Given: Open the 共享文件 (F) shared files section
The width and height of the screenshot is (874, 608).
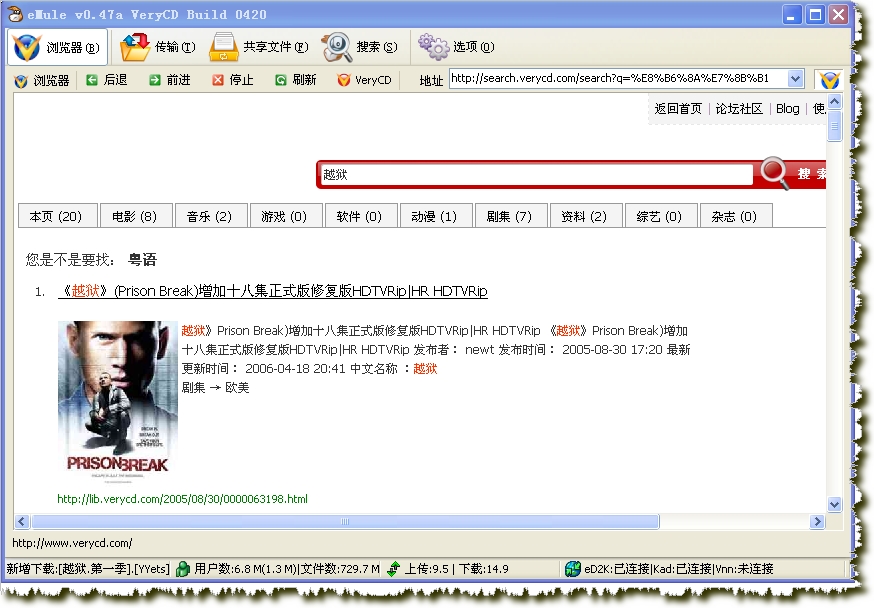Looking at the screenshot, I should [259, 47].
